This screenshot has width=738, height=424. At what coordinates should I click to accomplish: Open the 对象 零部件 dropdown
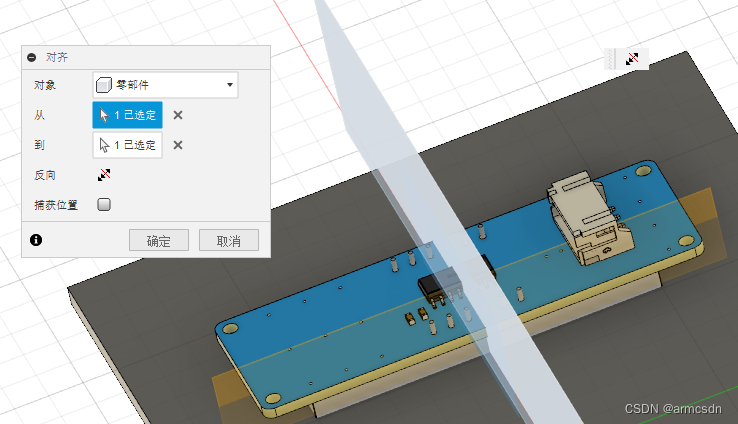(x=165, y=85)
